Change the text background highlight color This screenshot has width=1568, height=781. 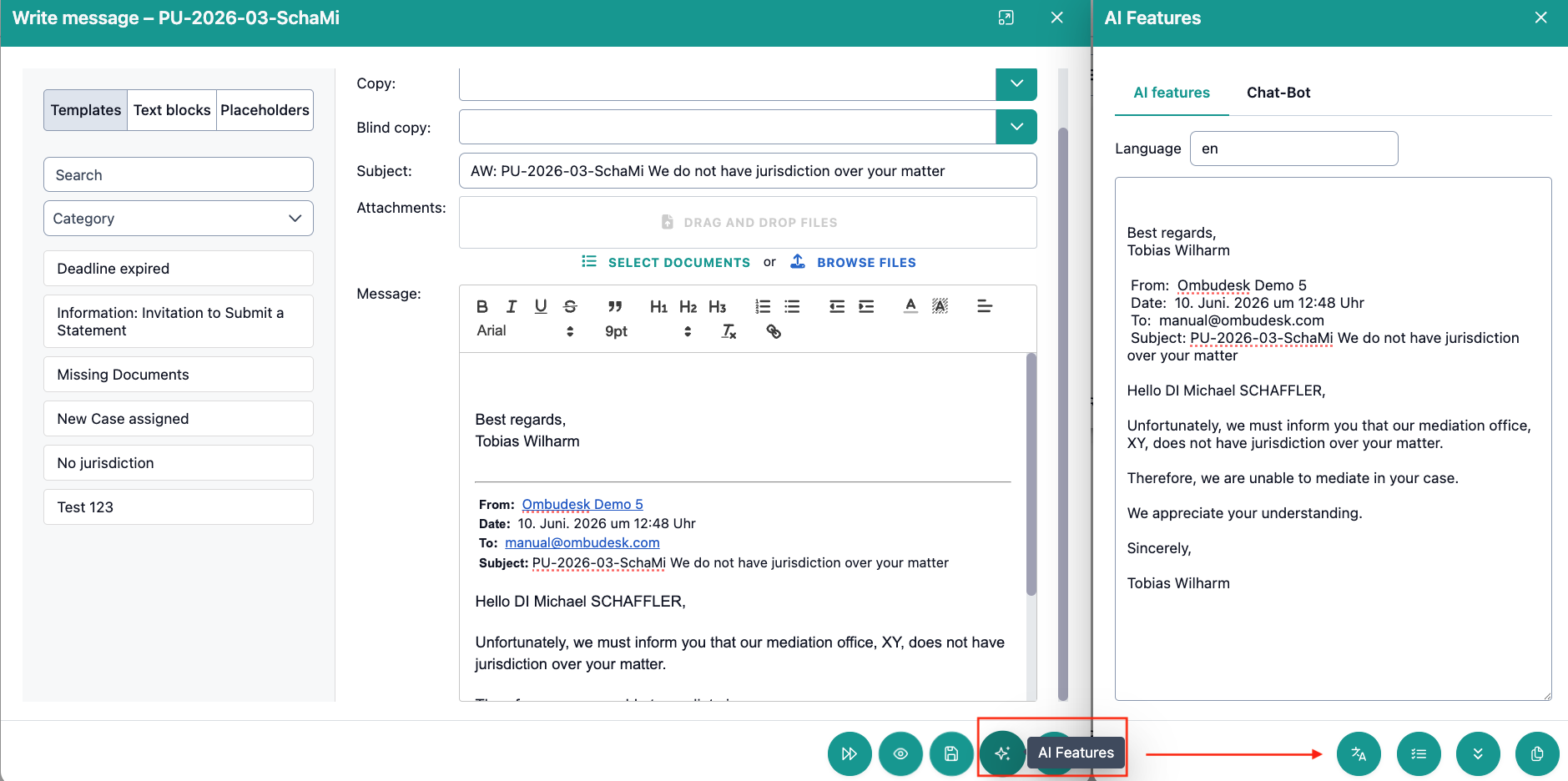pos(940,306)
